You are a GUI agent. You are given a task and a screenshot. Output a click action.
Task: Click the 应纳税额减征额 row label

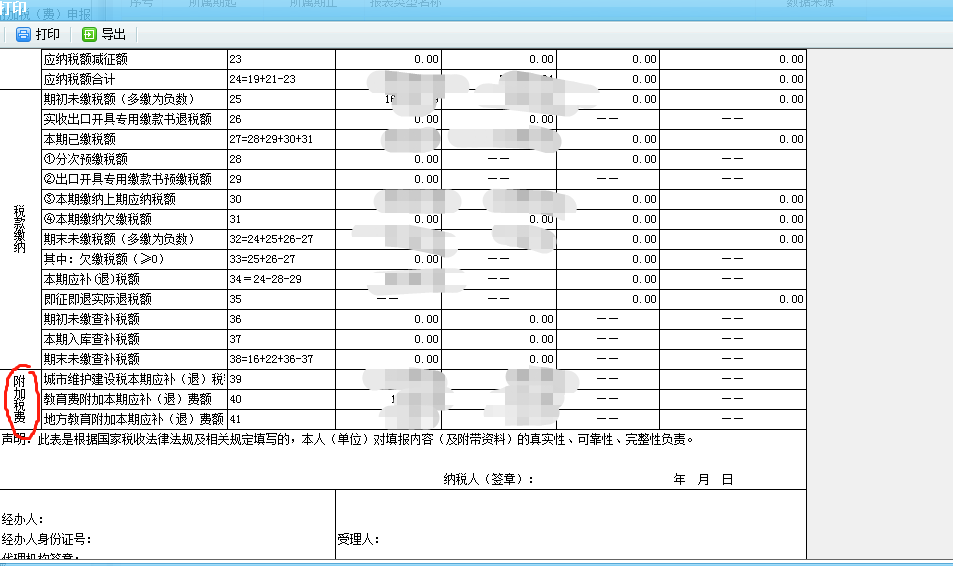pos(86,59)
